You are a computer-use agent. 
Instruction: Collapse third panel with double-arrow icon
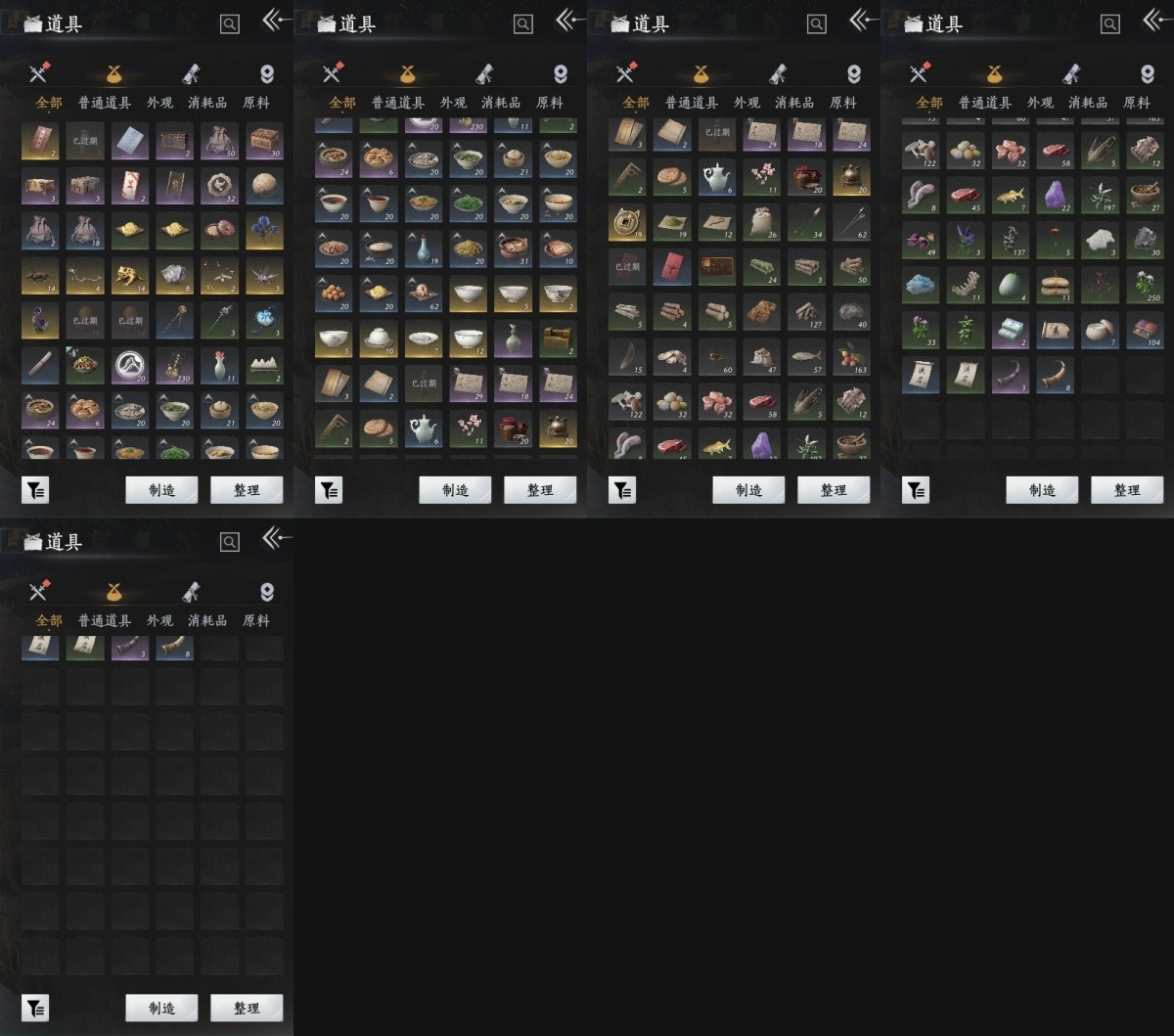click(x=864, y=21)
